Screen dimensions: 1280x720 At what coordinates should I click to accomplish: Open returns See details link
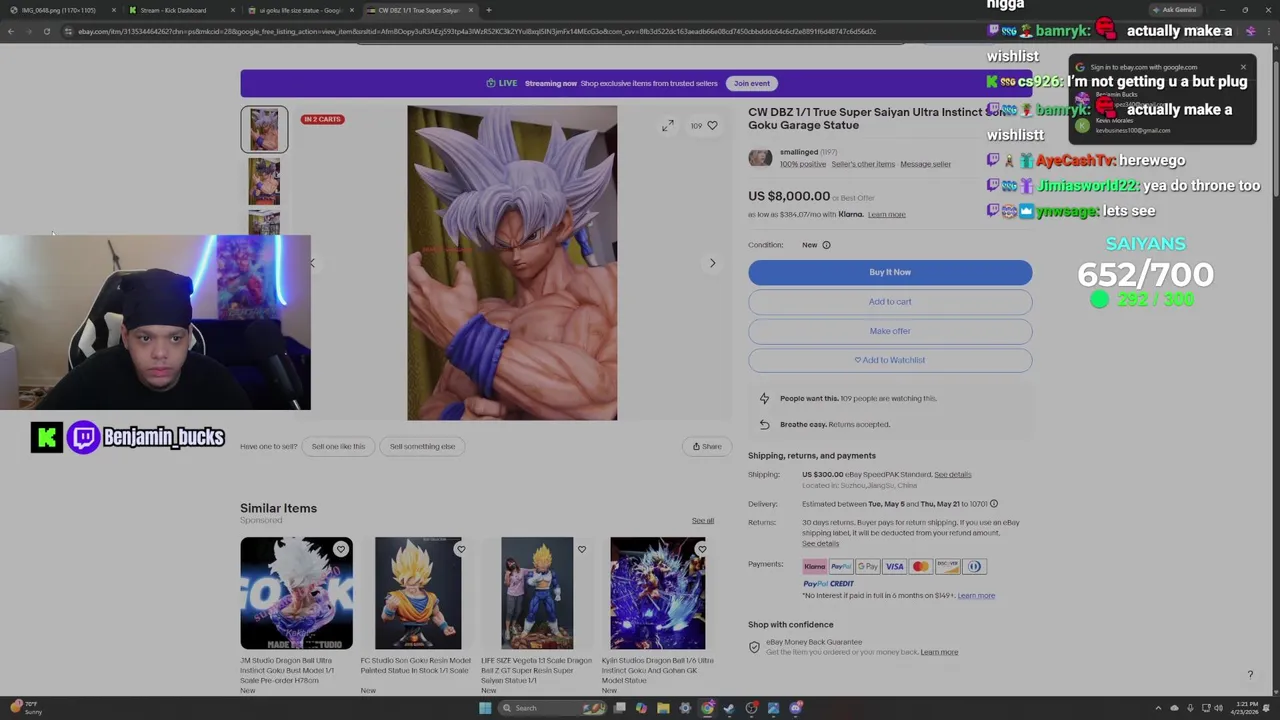(x=820, y=544)
